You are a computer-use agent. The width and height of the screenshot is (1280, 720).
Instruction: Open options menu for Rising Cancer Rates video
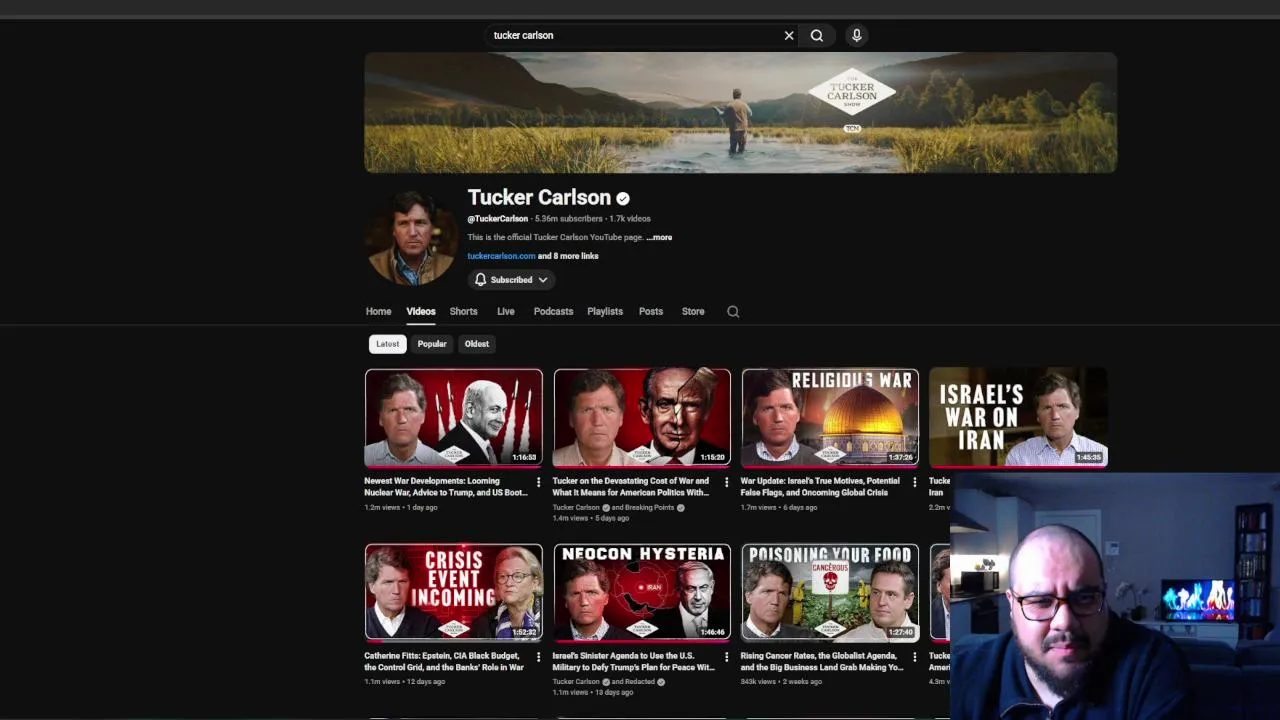pos(914,657)
